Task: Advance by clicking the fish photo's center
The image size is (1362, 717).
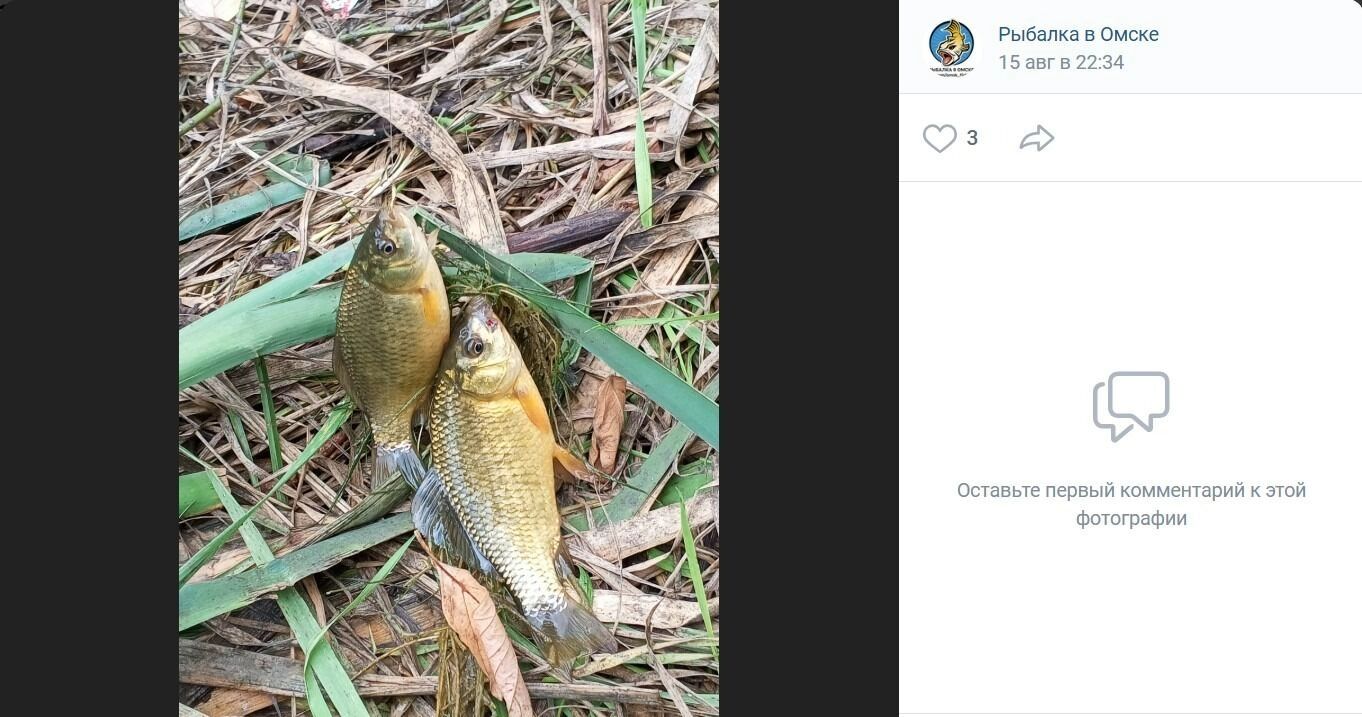Action: tap(448, 358)
